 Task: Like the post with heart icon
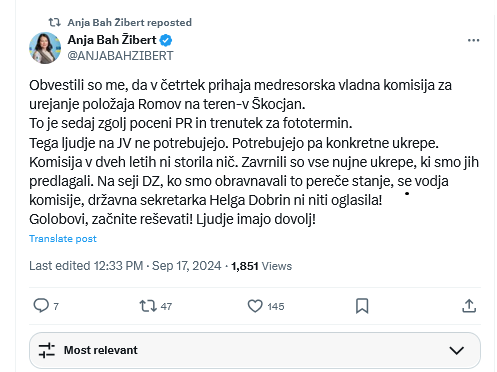(x=255, y=306)
